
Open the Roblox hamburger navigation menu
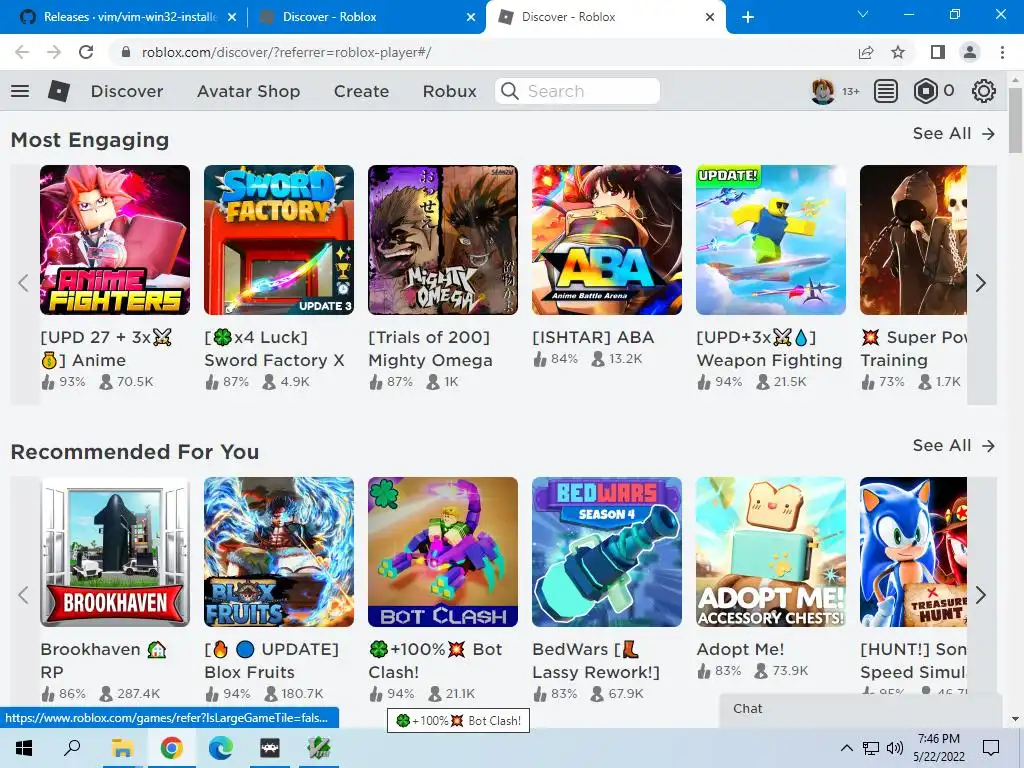tap(20, 91)
